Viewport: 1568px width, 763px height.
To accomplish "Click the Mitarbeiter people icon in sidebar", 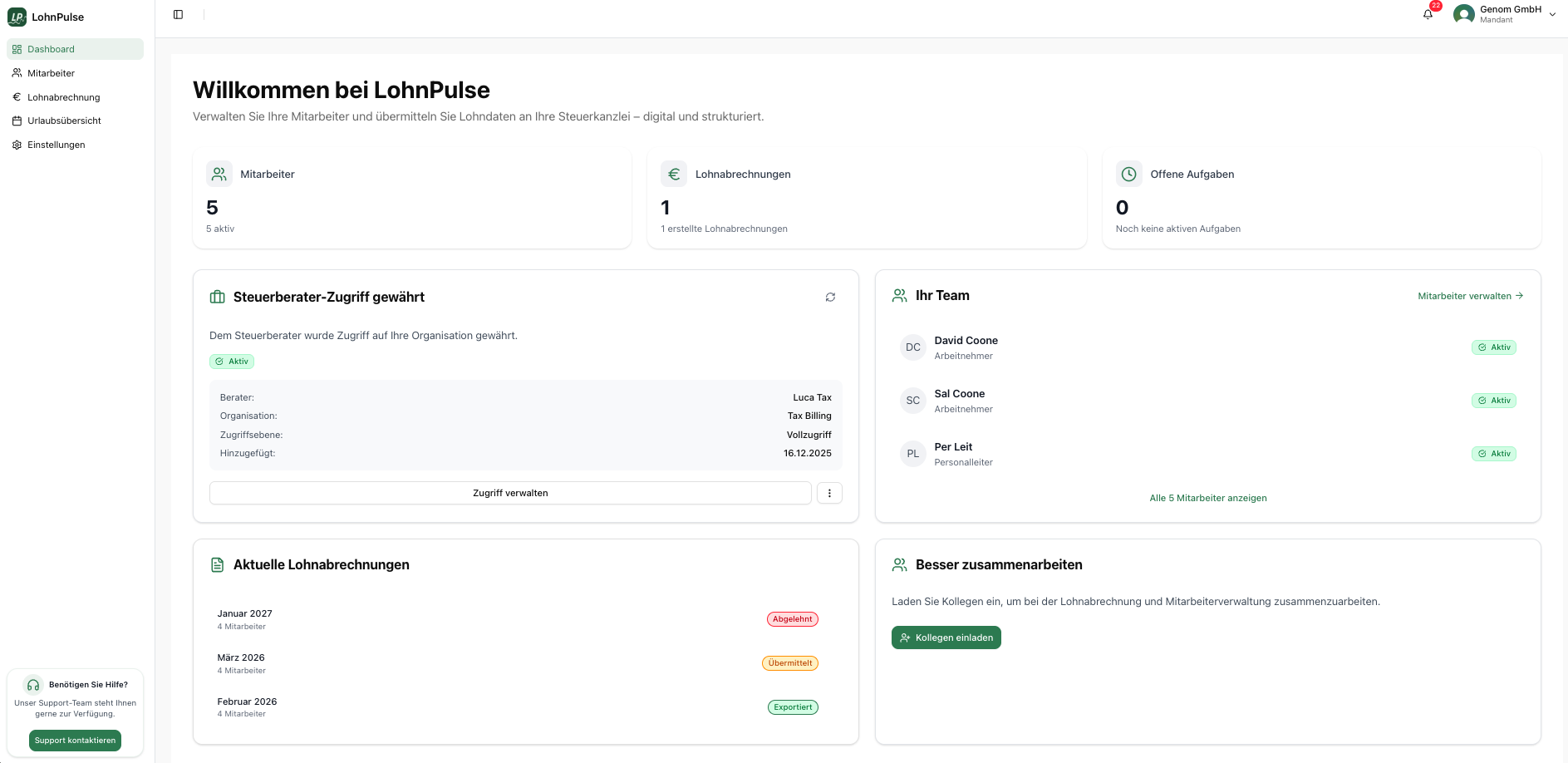I will (17, 73).
